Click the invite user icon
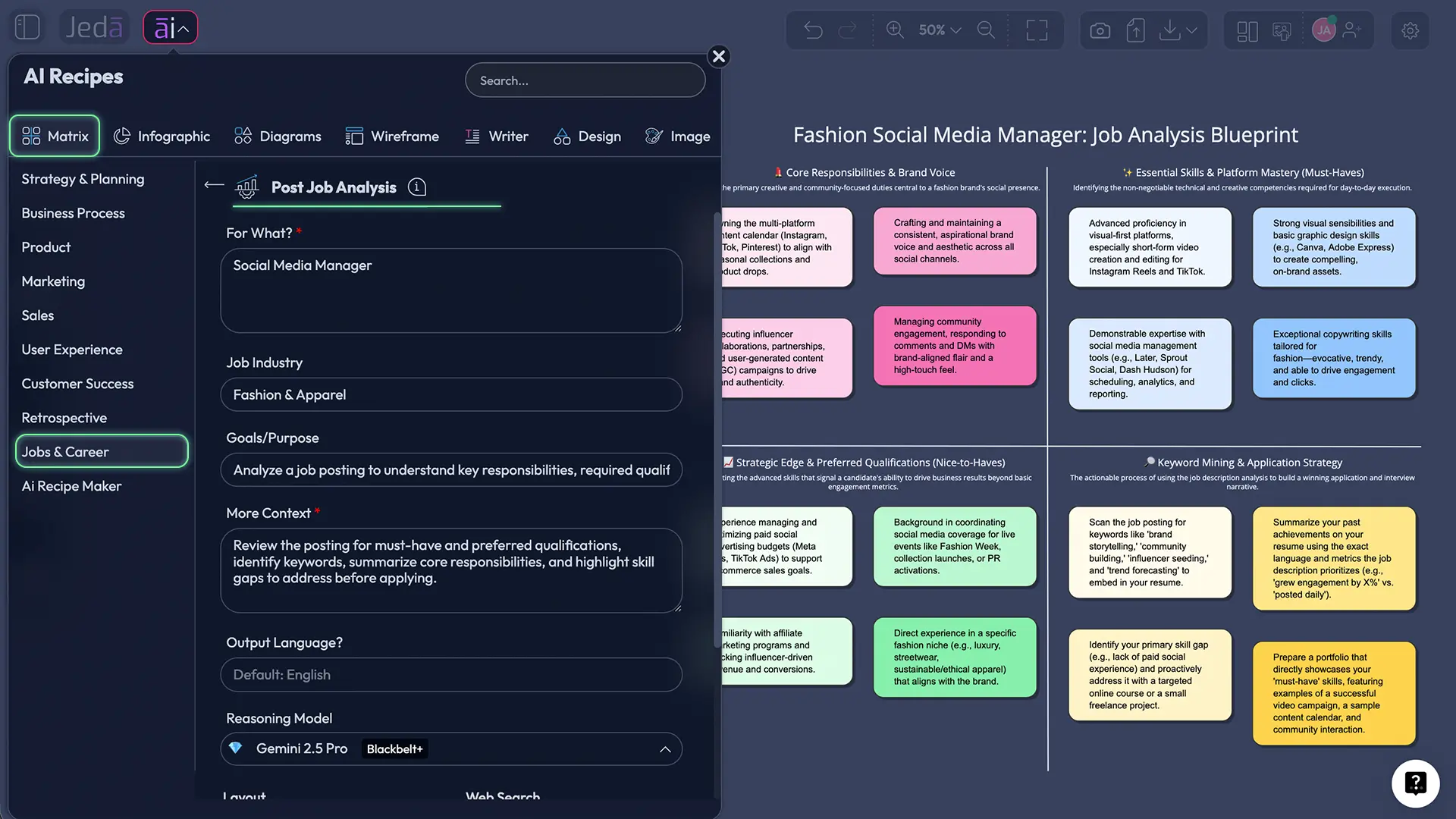The height and width of the screenshot is (819, 1456). coord(1352,30)
